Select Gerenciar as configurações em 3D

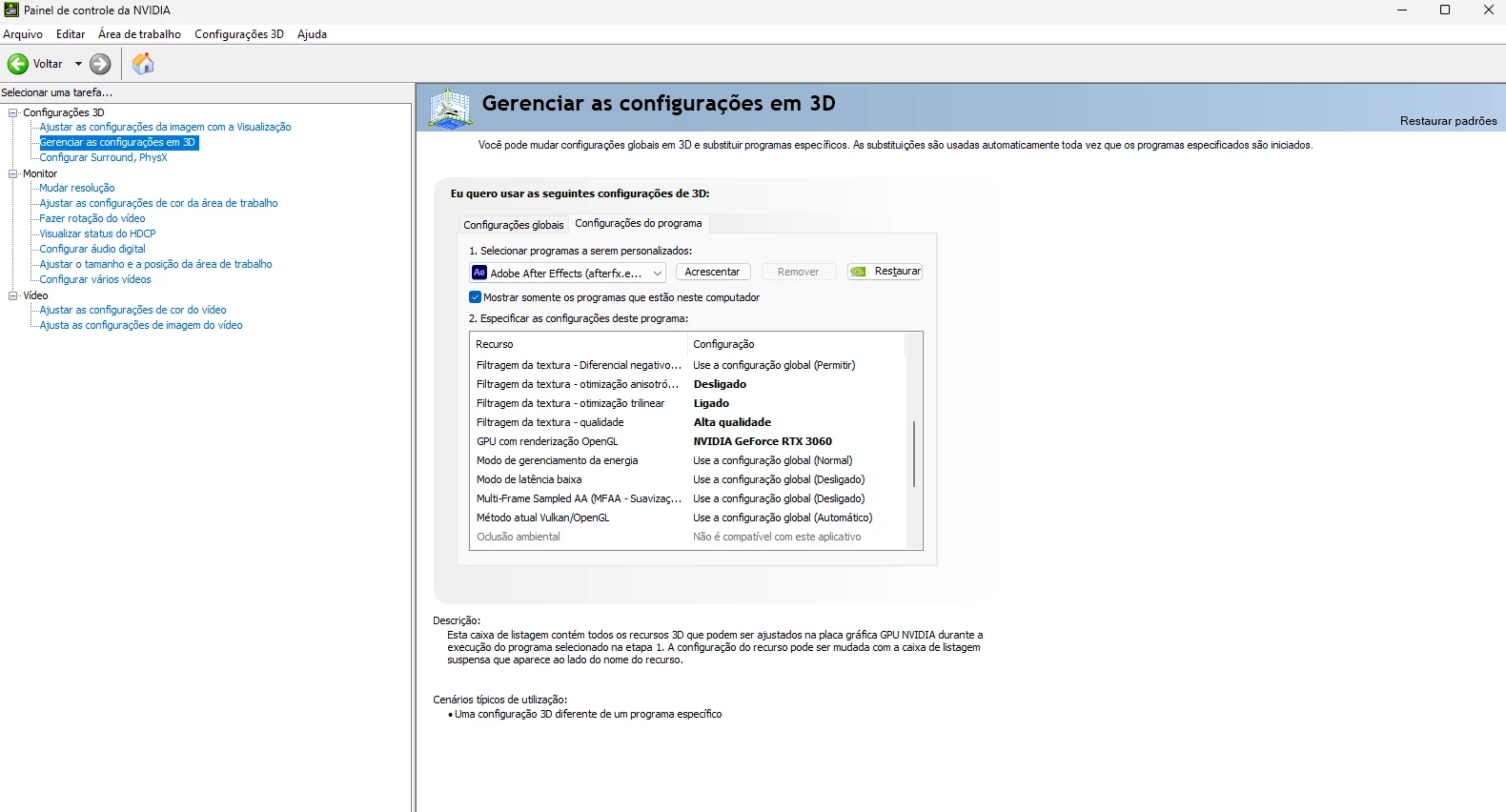click(x=117, y=142)
